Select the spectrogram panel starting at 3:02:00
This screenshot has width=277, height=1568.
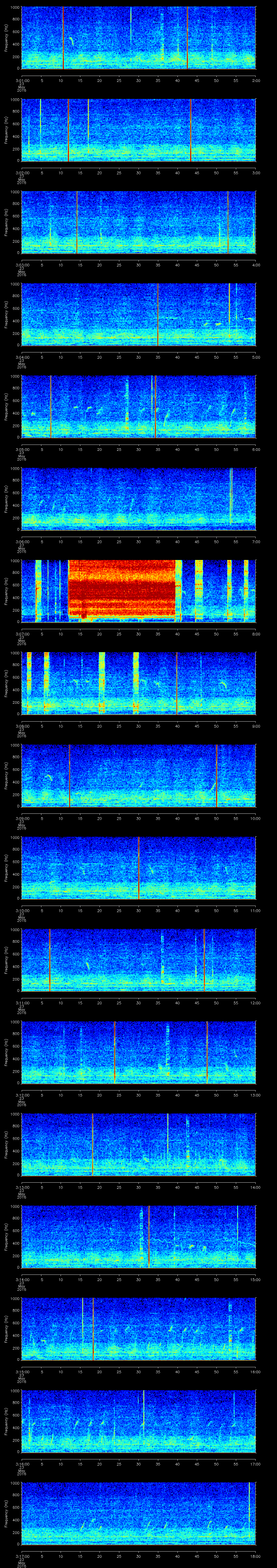pyautogui.click(x=139, y=130)
